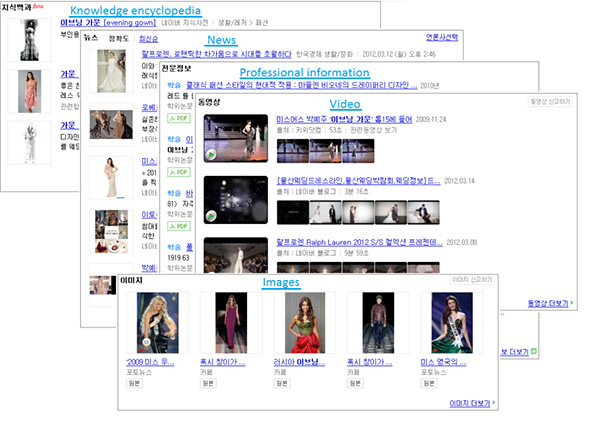Click 원본 button under the 미스 영국의 image

coord(429,383)
